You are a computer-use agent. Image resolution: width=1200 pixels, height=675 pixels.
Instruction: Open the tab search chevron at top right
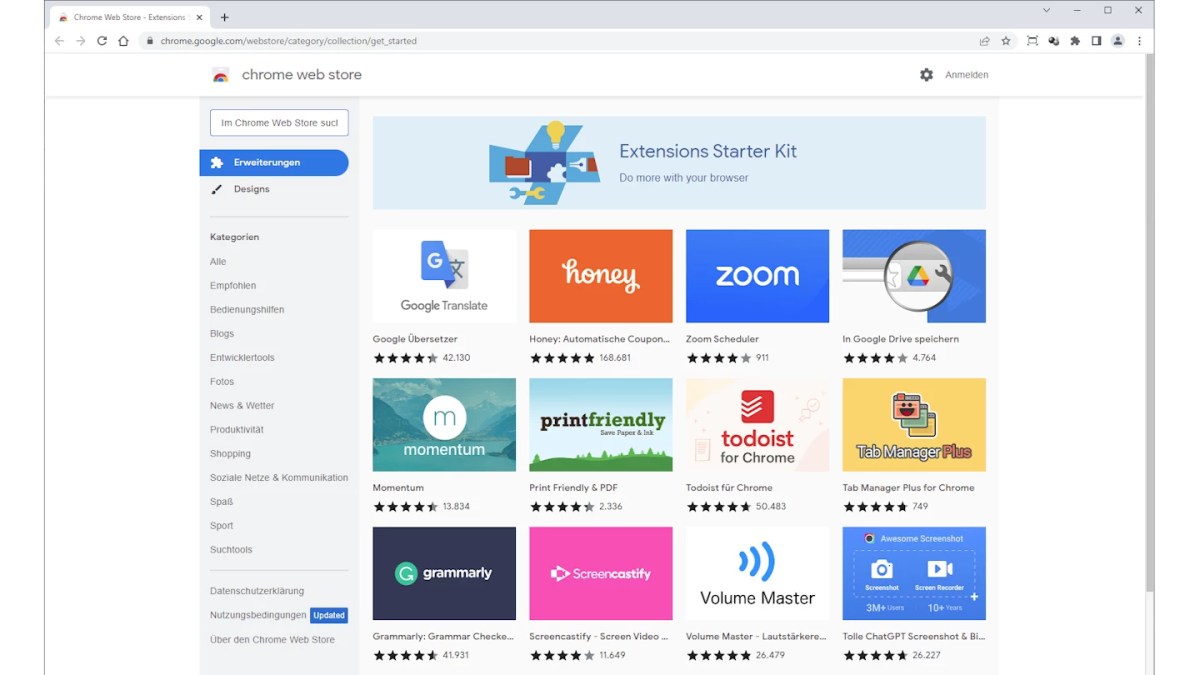(1047, 10)
